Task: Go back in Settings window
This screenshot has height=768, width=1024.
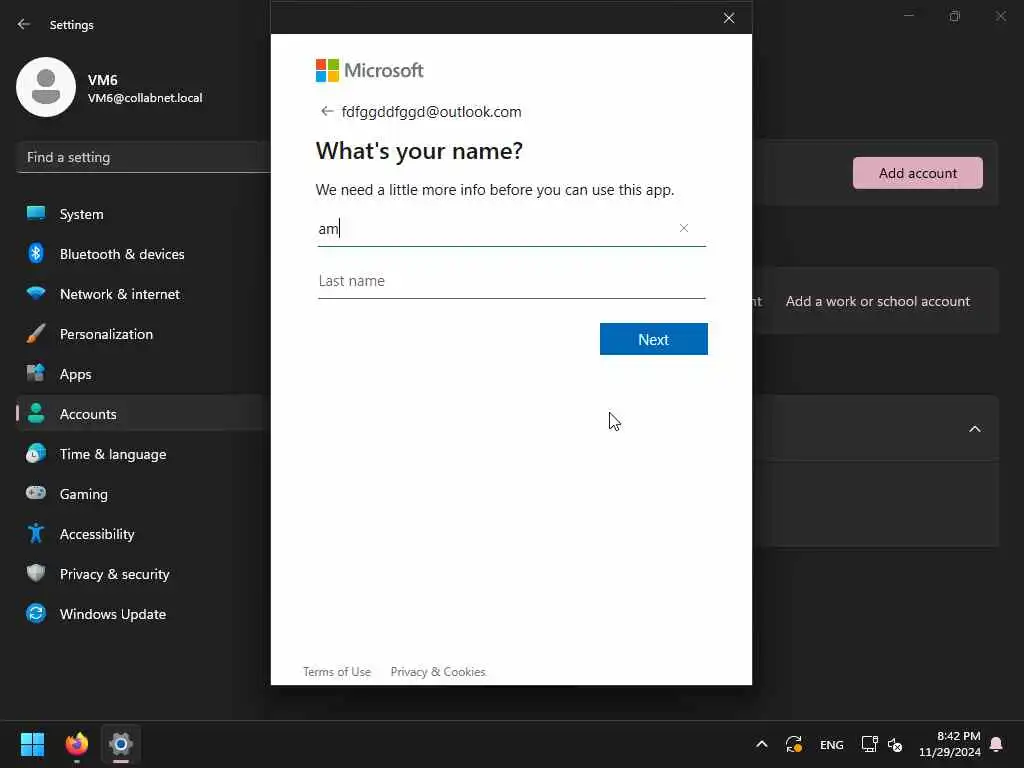Action: 24,24
